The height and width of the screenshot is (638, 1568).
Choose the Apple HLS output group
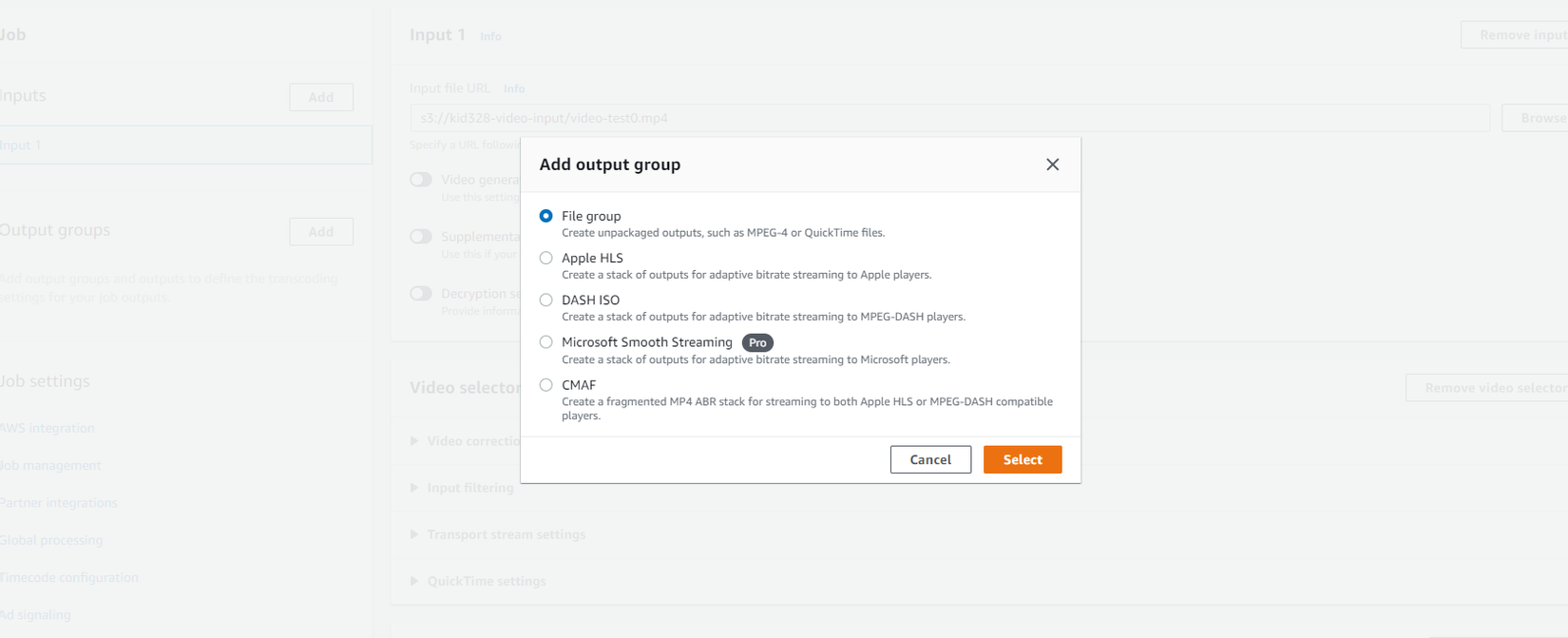tap(546, 258)
